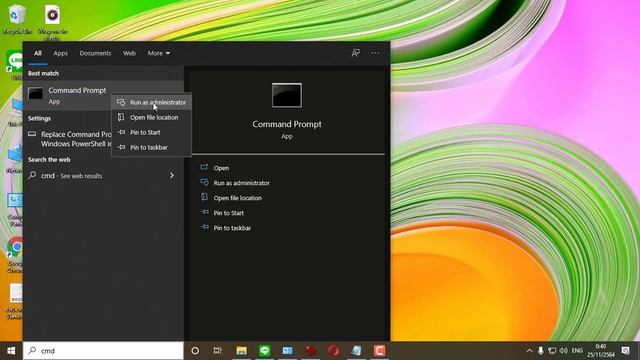Open the Windows Start button
This screenshot has width=640, height=360.
coord(11,351)
